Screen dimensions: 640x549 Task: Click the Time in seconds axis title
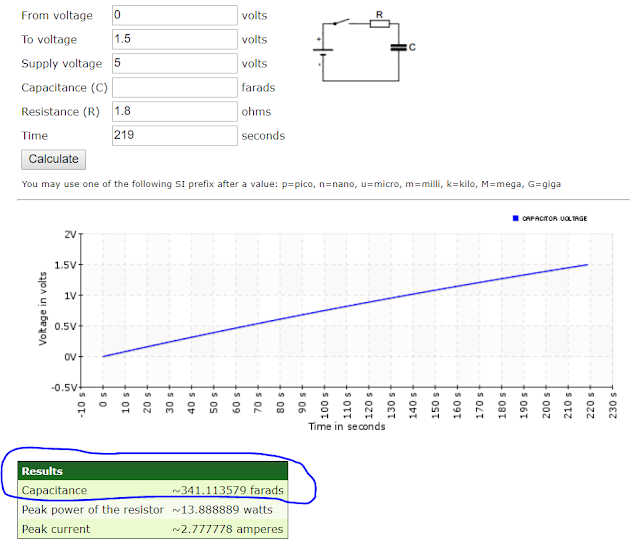(347, 427)
